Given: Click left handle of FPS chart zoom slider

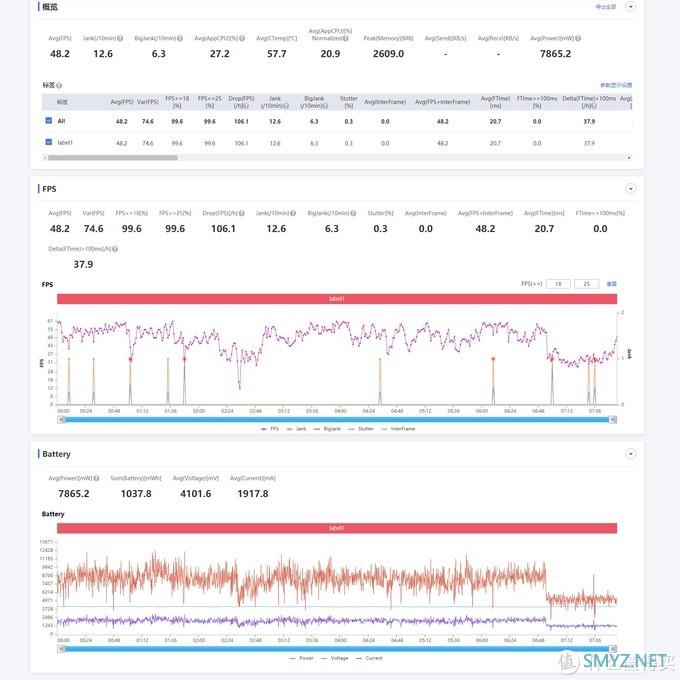Looking at the screenshot, I should tap(62, 420).
